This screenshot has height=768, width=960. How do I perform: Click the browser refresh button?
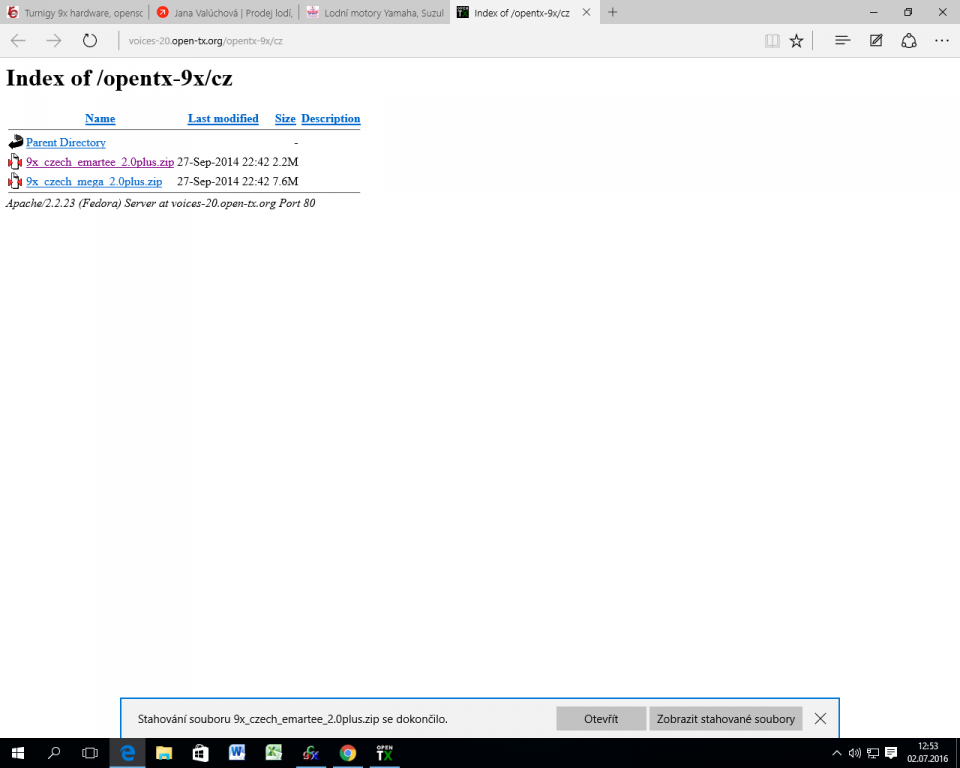point(90,41)
